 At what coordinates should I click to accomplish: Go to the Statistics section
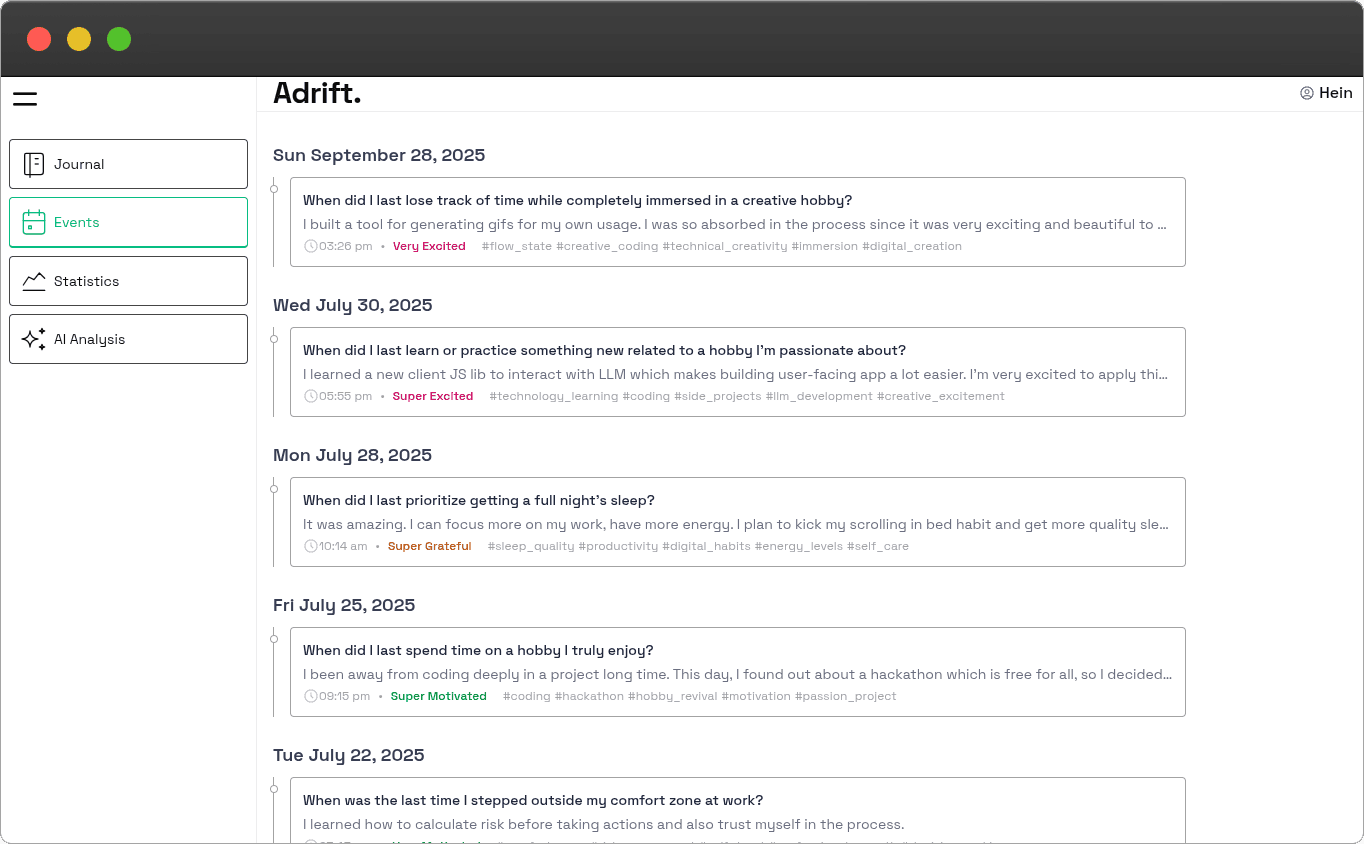pyautogui.click(x=128, y=281)
